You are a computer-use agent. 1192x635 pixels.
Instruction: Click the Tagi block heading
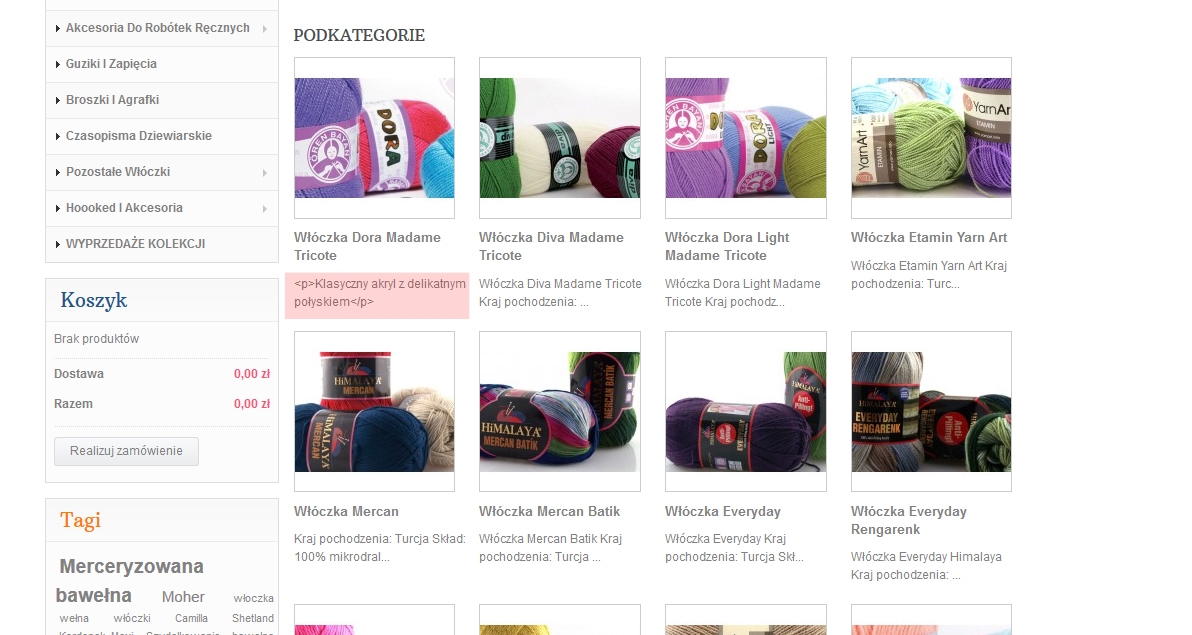click(81, 520)
